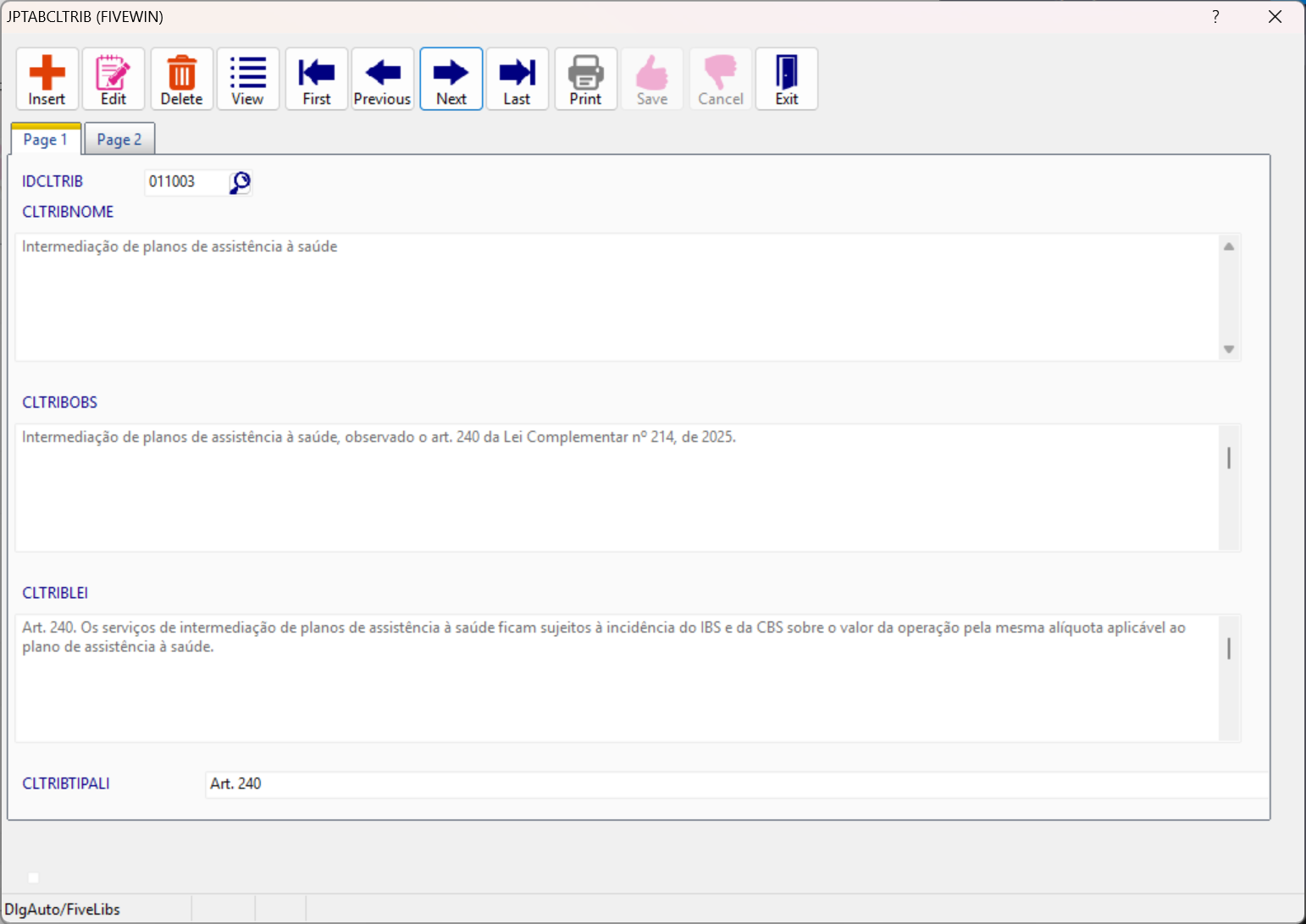
Task: Click the IDCLTRIB code input field
Action: click(185, 182)
